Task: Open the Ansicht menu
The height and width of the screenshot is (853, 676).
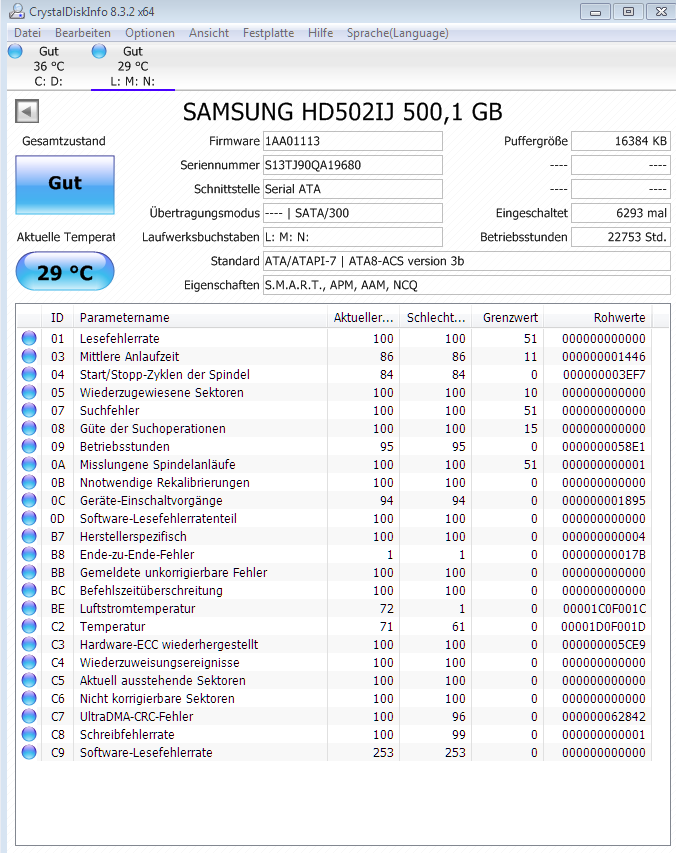Action: click(209, 33)
